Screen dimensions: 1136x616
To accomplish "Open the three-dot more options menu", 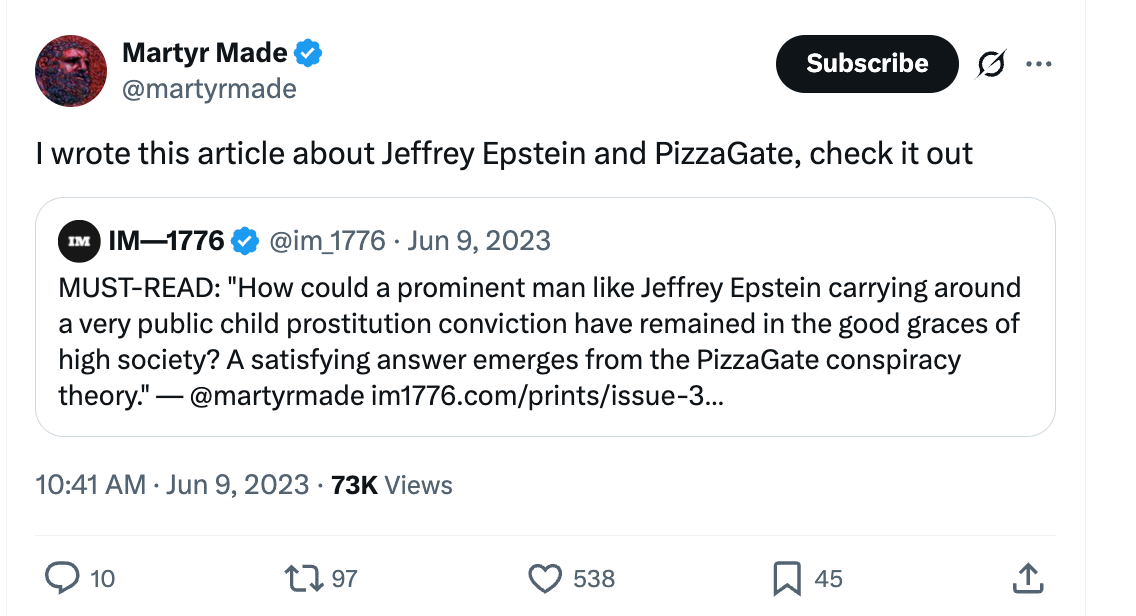I will 1039,64.
